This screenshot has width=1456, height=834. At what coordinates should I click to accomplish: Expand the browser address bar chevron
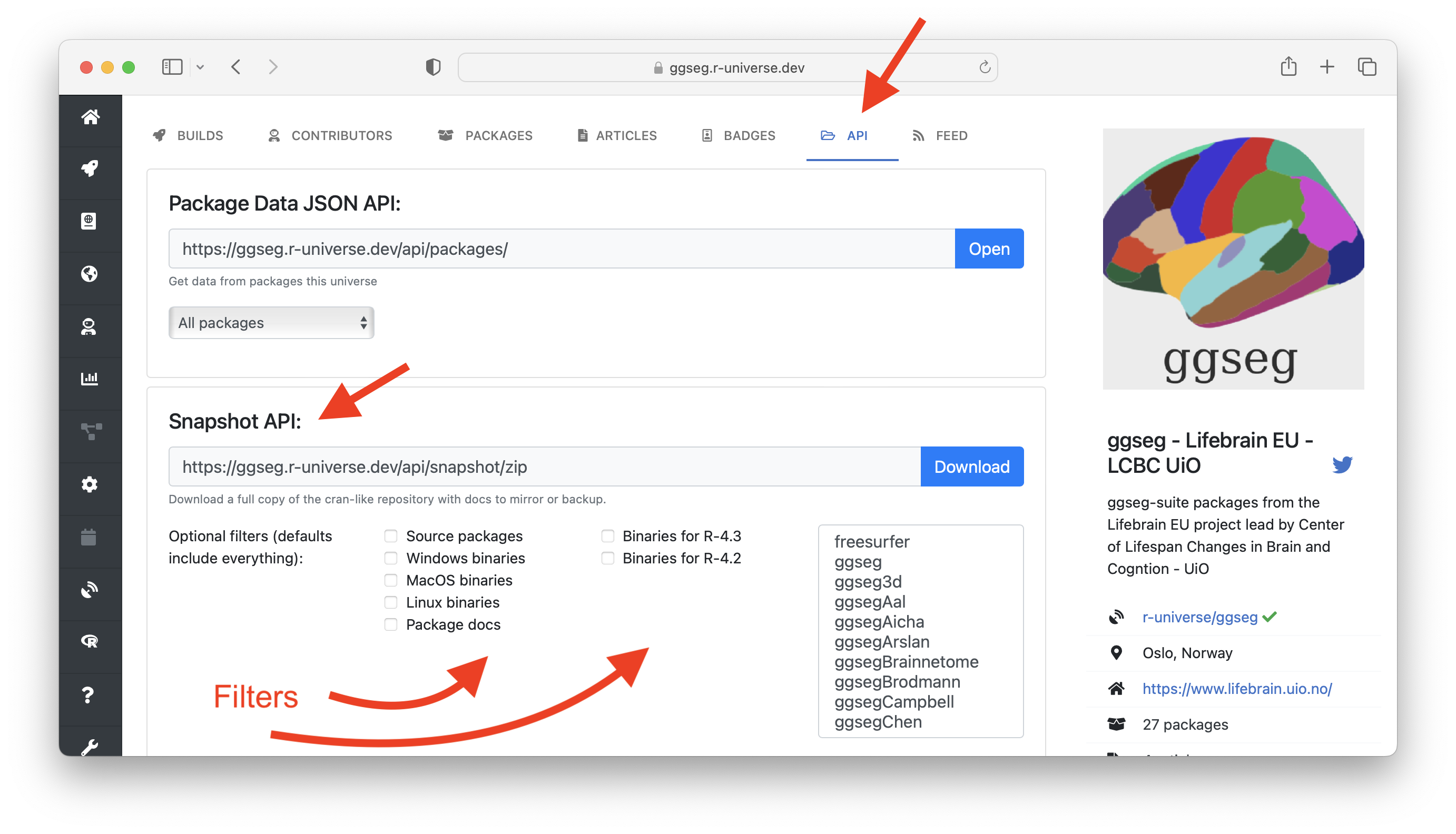tap(201, 67)
